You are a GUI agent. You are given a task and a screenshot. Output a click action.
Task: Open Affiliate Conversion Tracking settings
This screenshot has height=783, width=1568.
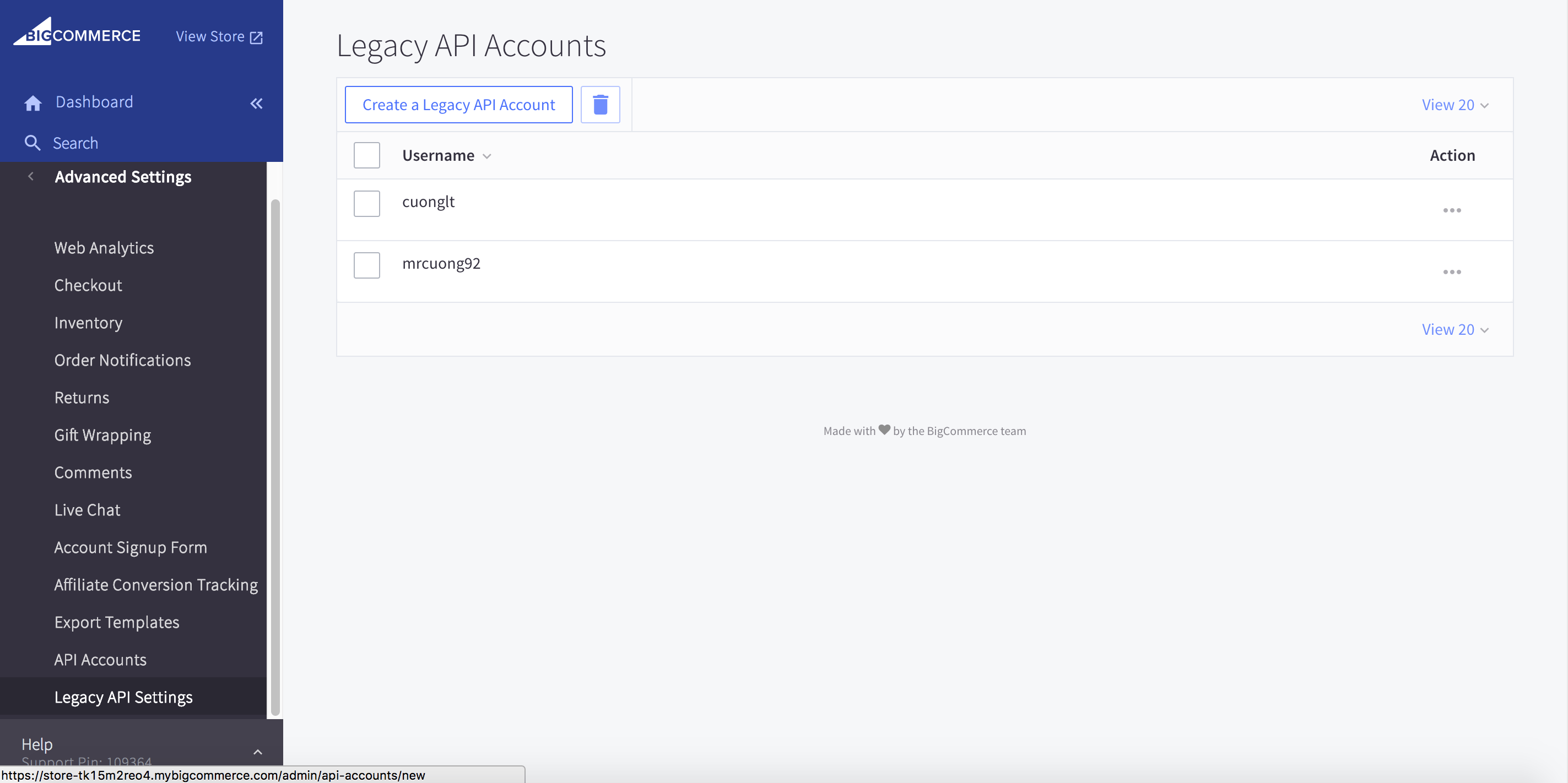coord(156,585)
